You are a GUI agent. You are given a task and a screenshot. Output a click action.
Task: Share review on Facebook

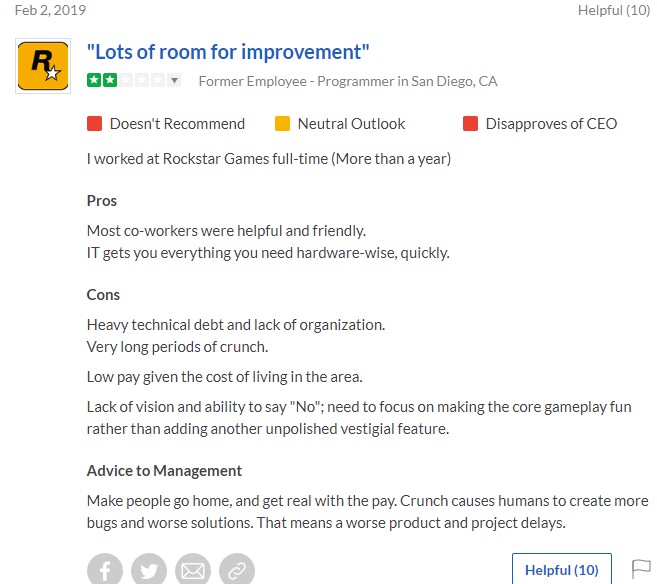pos(105,570)
